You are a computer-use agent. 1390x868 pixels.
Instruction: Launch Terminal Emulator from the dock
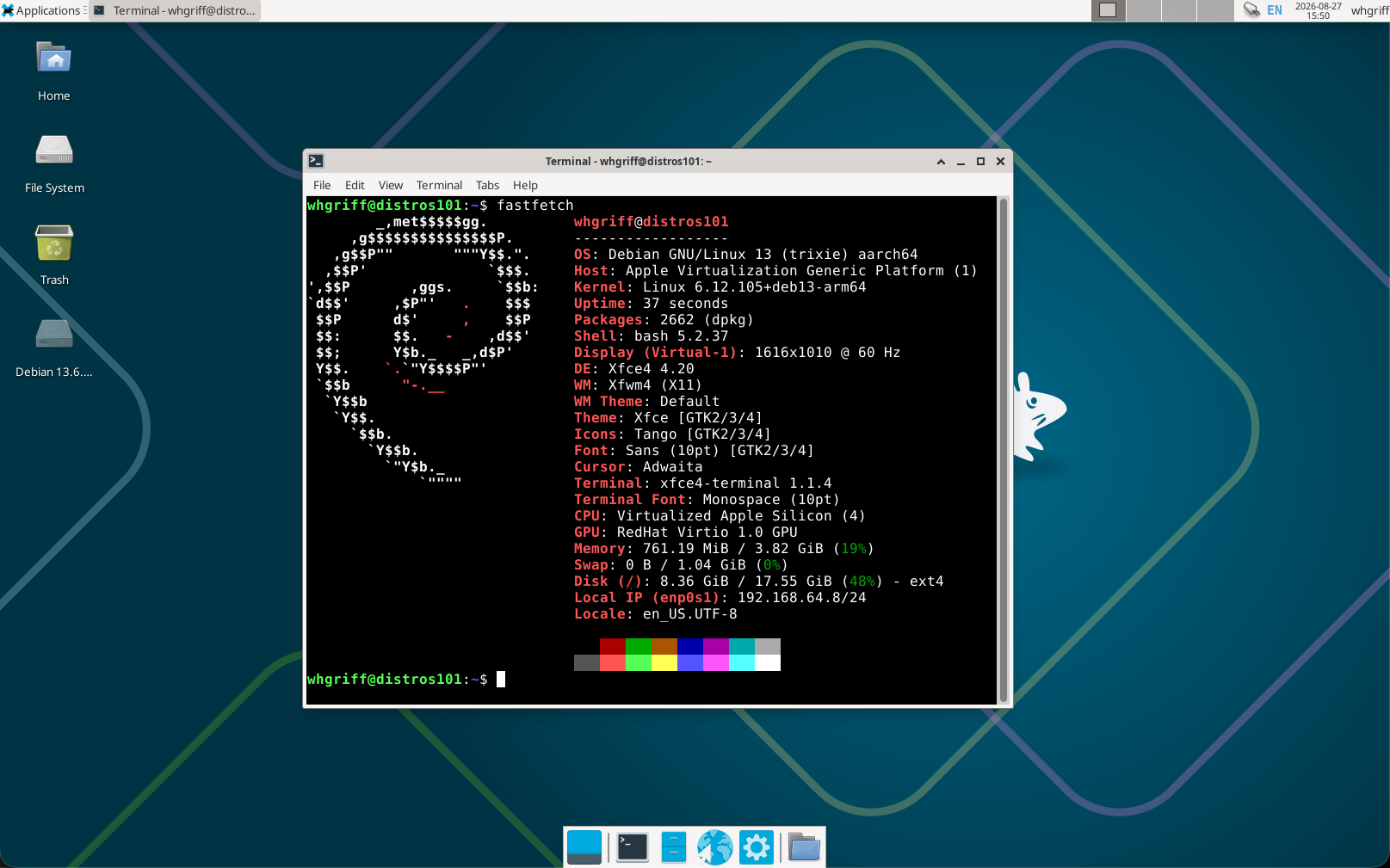(x=633, y=847)
